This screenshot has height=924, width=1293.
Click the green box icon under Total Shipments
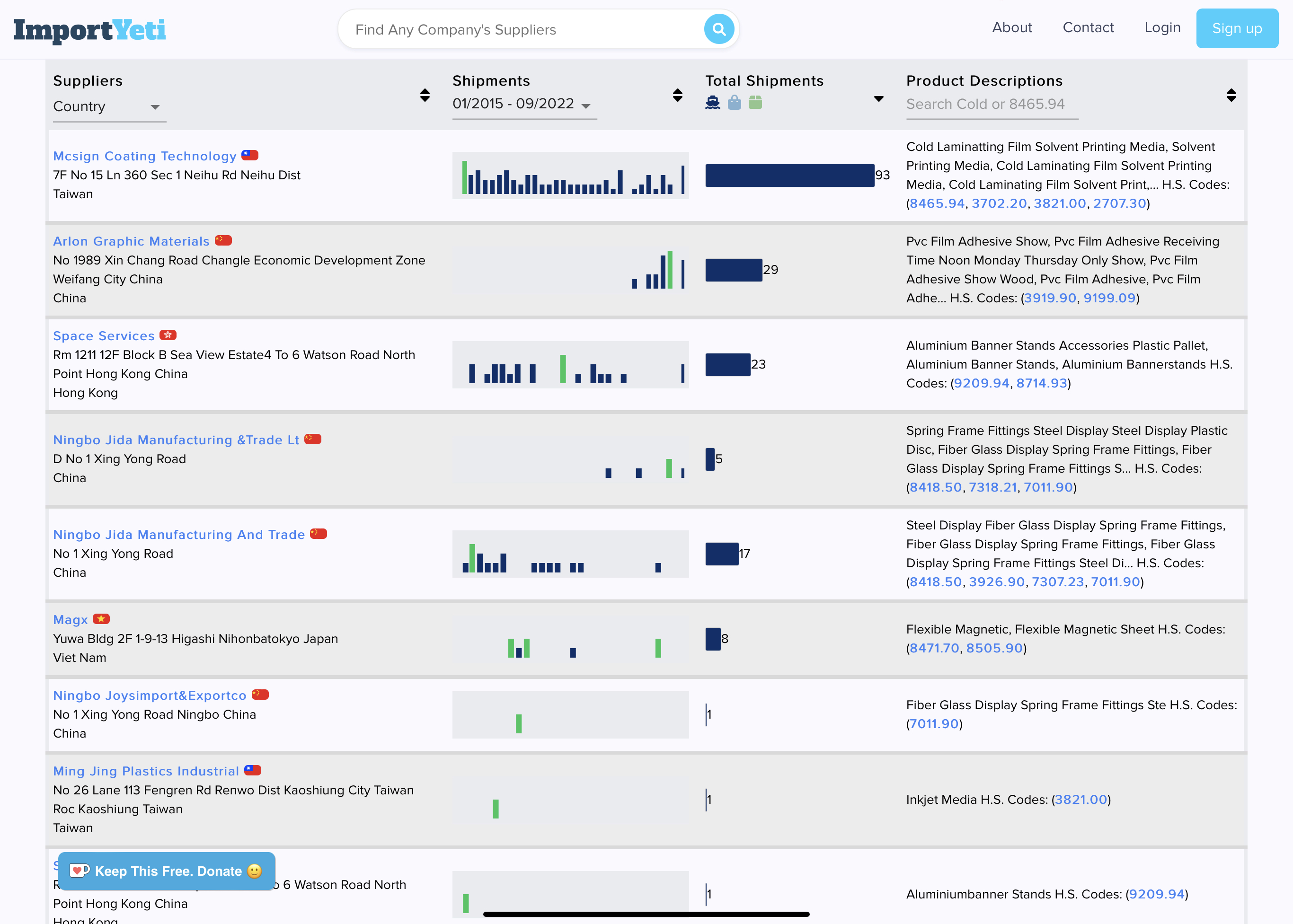point(755,102)
